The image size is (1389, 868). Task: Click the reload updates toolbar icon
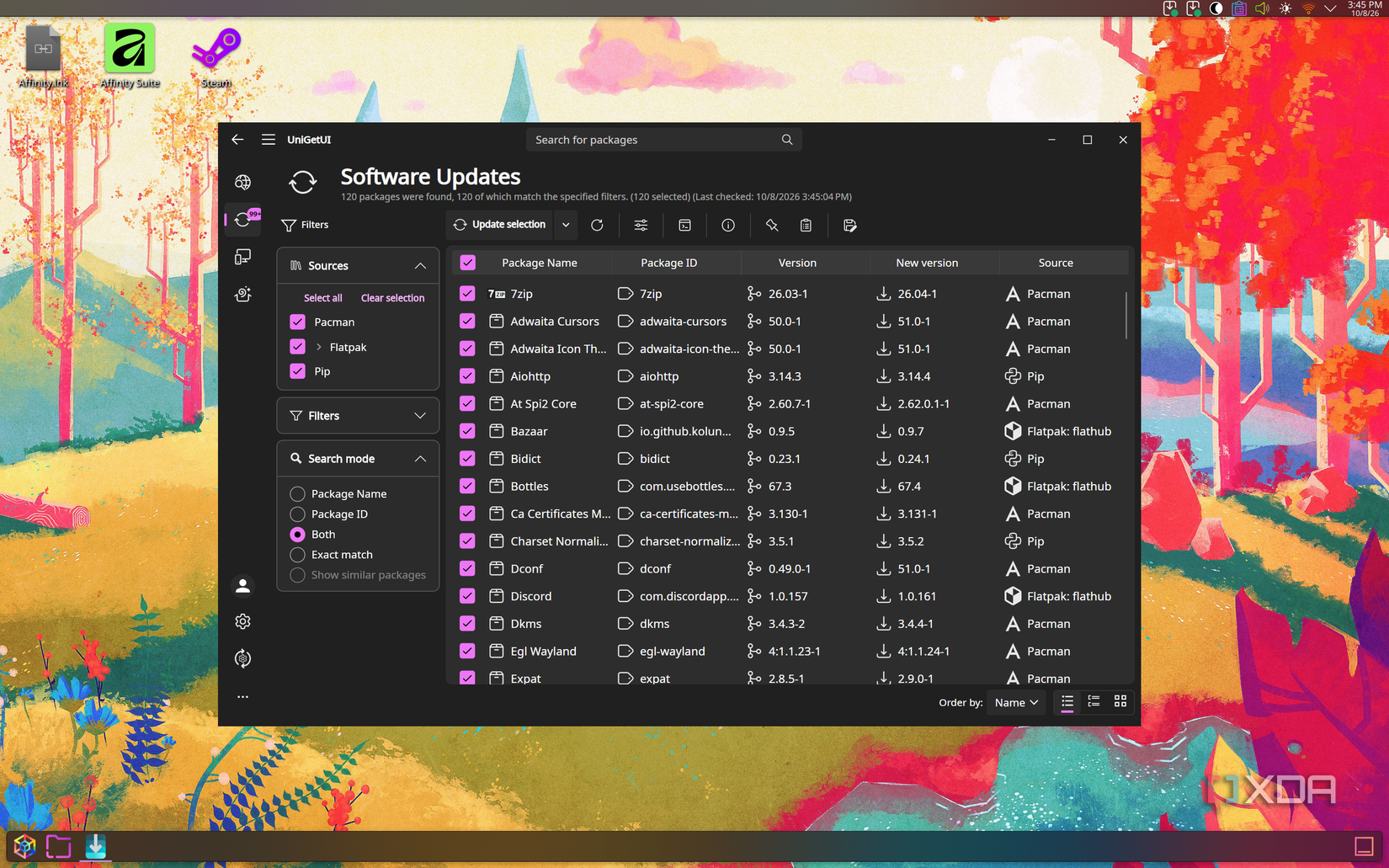(597, 225)
